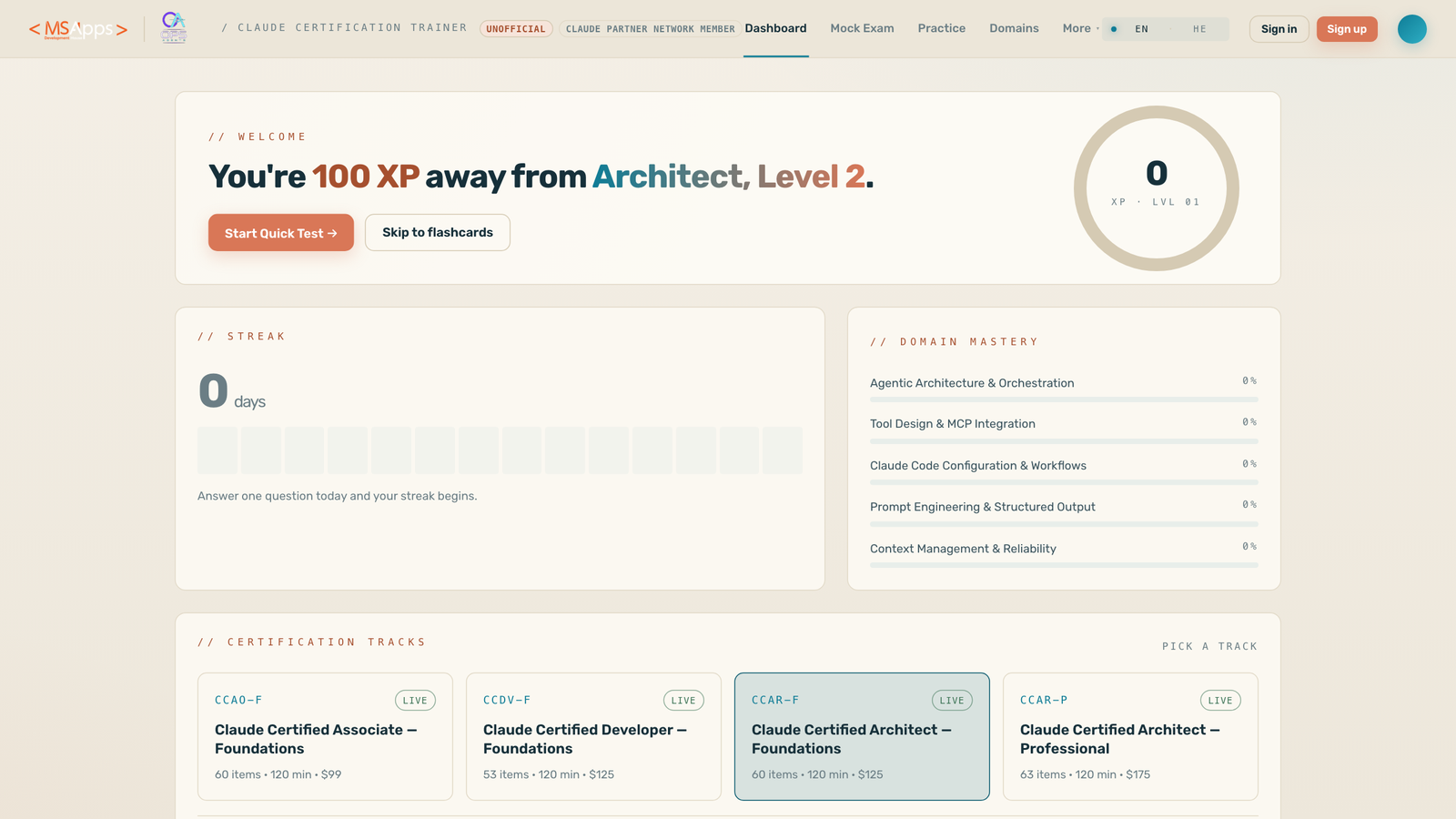Open the Practice tab
The image size is (1456, 819).
click(x=942, y=28)
